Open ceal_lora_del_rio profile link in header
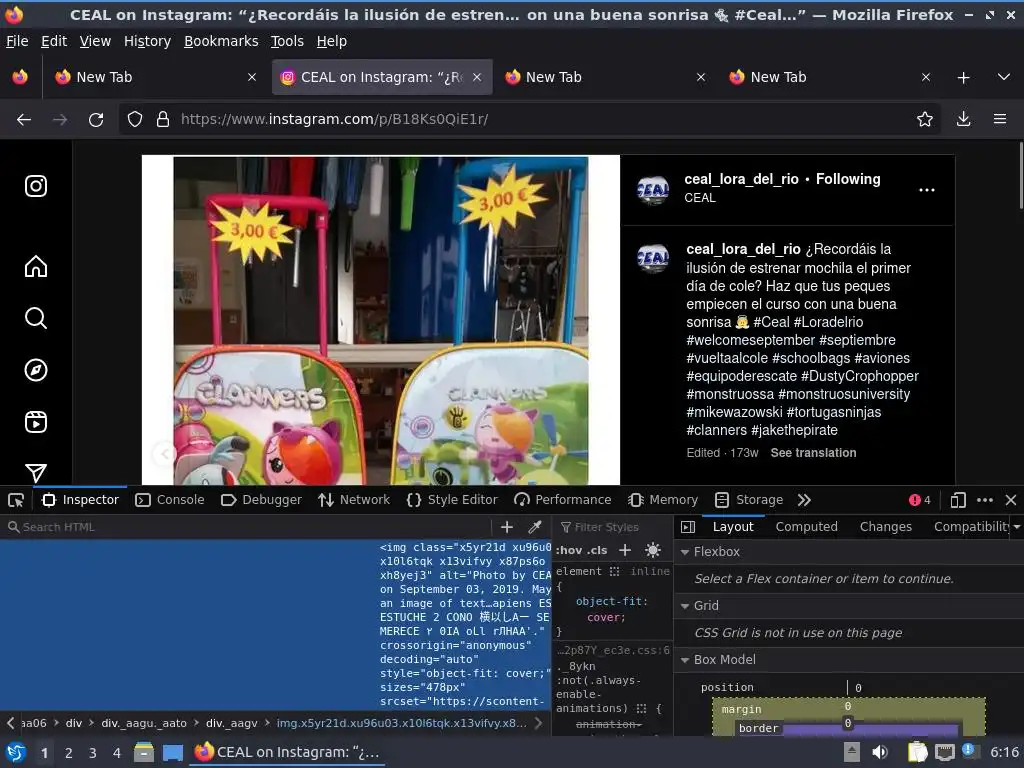 (x=741, y=179)
